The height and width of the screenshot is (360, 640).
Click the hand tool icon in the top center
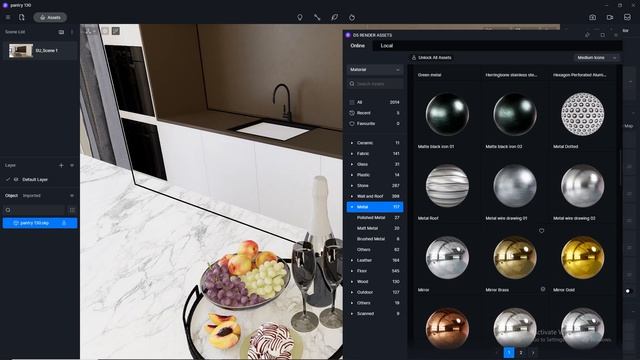pyautogui.click(x=352, y=18)
